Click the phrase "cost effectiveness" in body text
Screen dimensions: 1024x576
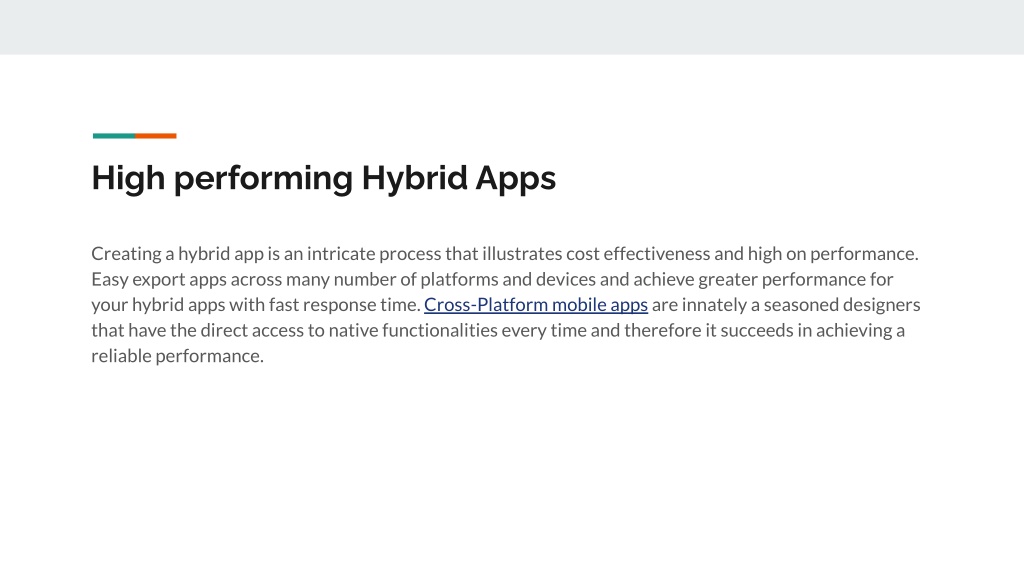[638, 254]
